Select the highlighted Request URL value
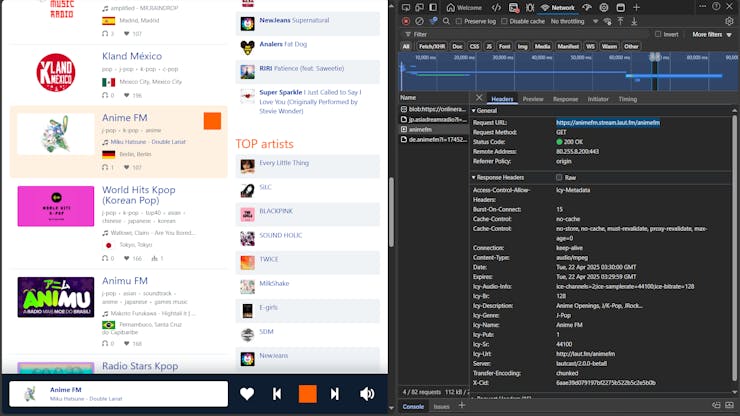The image size is (740, 416). coord(607,123)
